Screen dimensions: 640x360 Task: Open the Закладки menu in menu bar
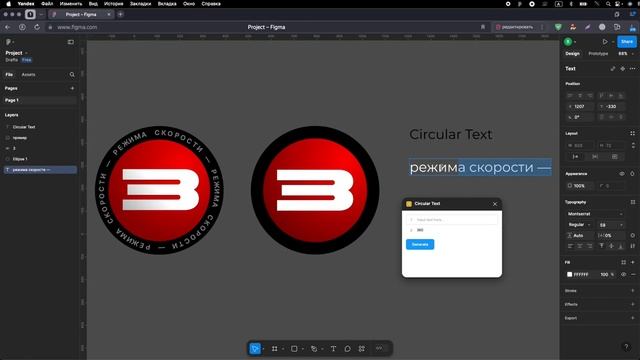pos(140,4)
